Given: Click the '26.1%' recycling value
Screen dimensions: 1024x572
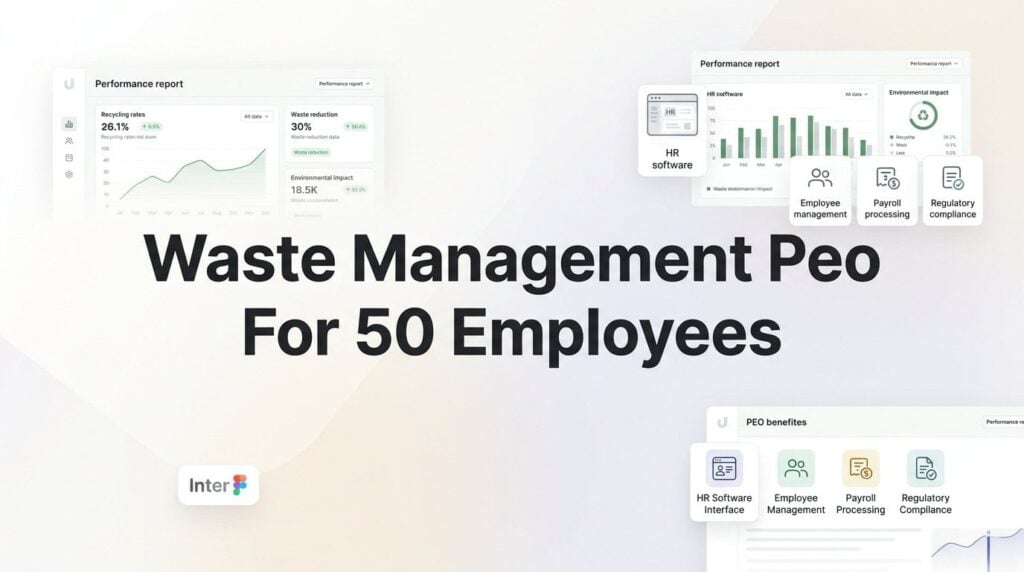Looking at the screenshot, I should coord(115,127).
